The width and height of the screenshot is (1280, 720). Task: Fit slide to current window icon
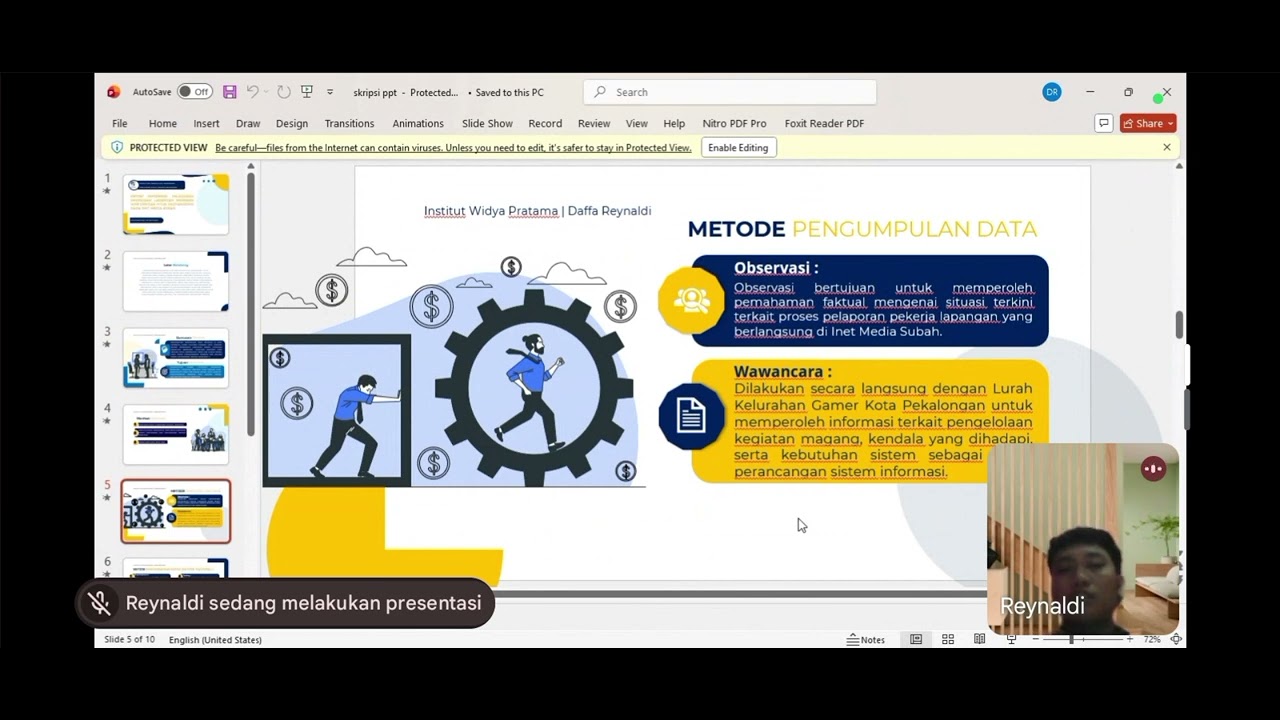click(x=1176, y=639)
